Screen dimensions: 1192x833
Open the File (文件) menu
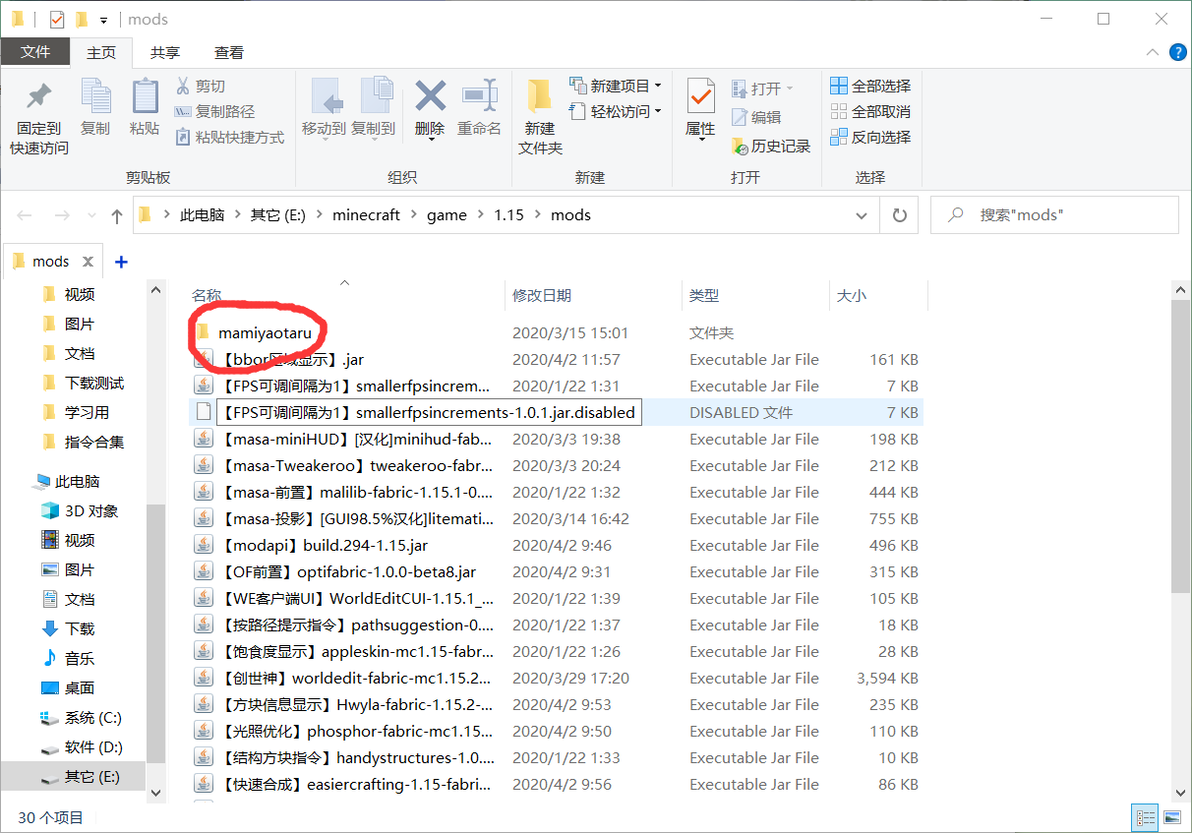(x=35, y=52)
